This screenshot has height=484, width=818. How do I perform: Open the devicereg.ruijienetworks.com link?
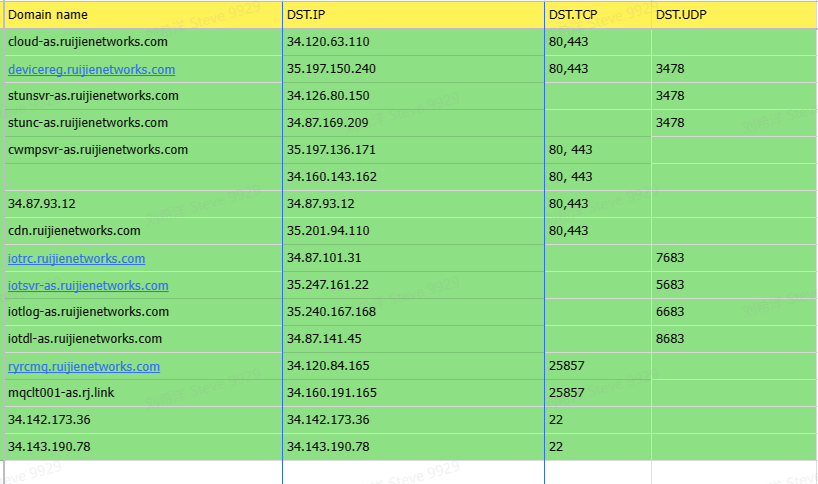91,70
